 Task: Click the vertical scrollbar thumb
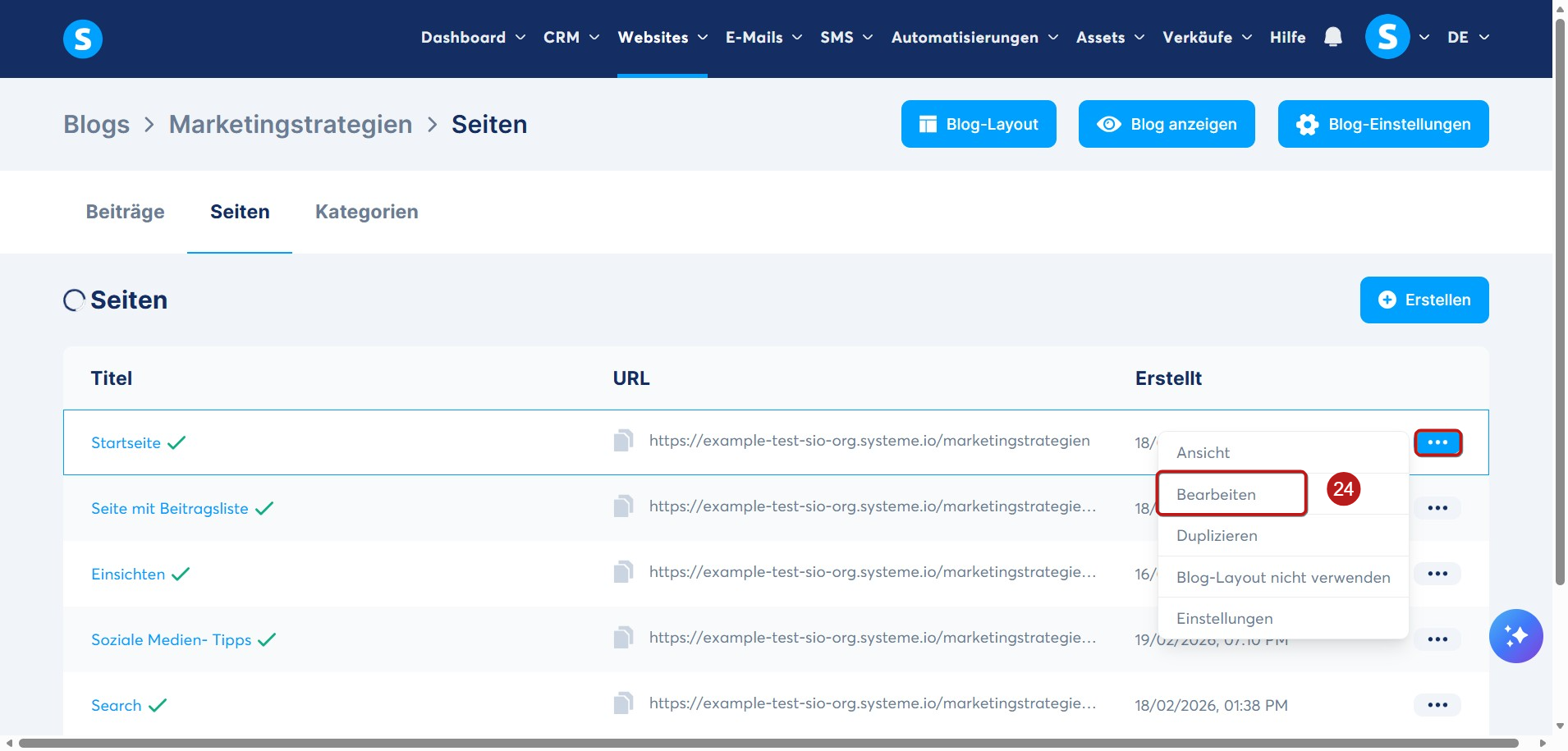click(1560, 301)
